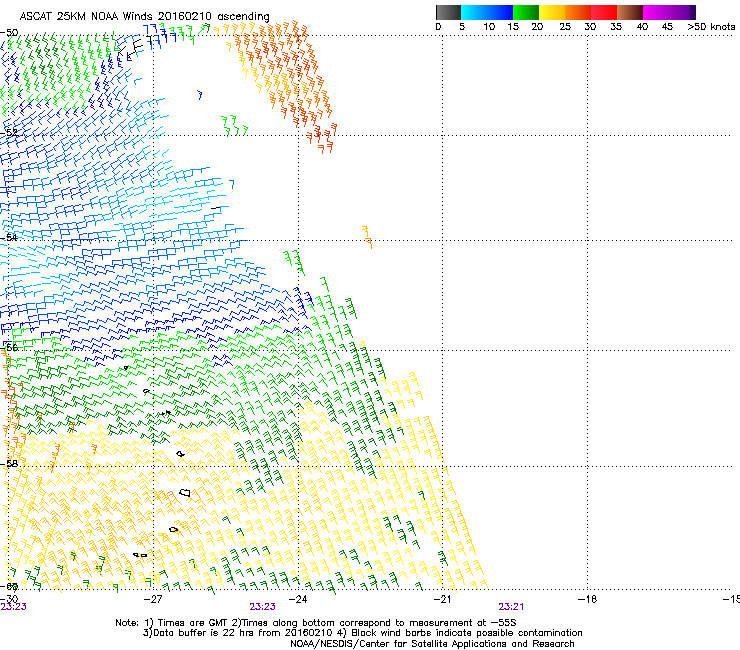Click the '-27' longitude label
This screenshot has height=650, width=740.
pos(153,599)
